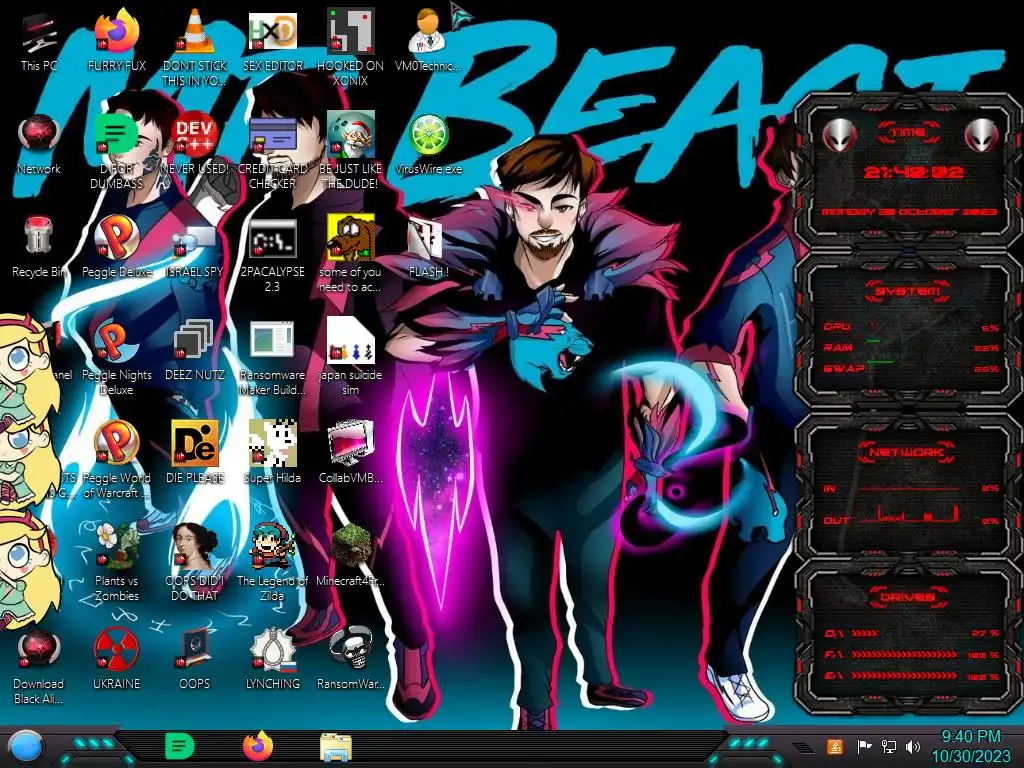Select the ISRAEL SPY icon
1024x768 pixels.
195,251
